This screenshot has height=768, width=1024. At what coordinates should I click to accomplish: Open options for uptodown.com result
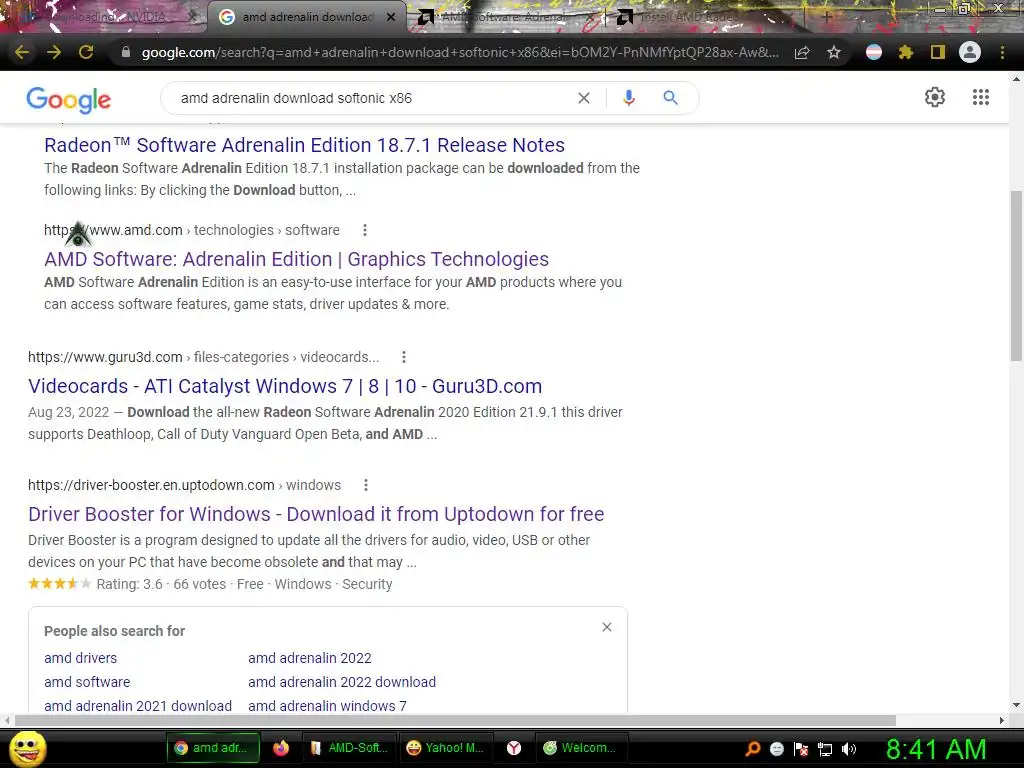click(x=366, y=485)
